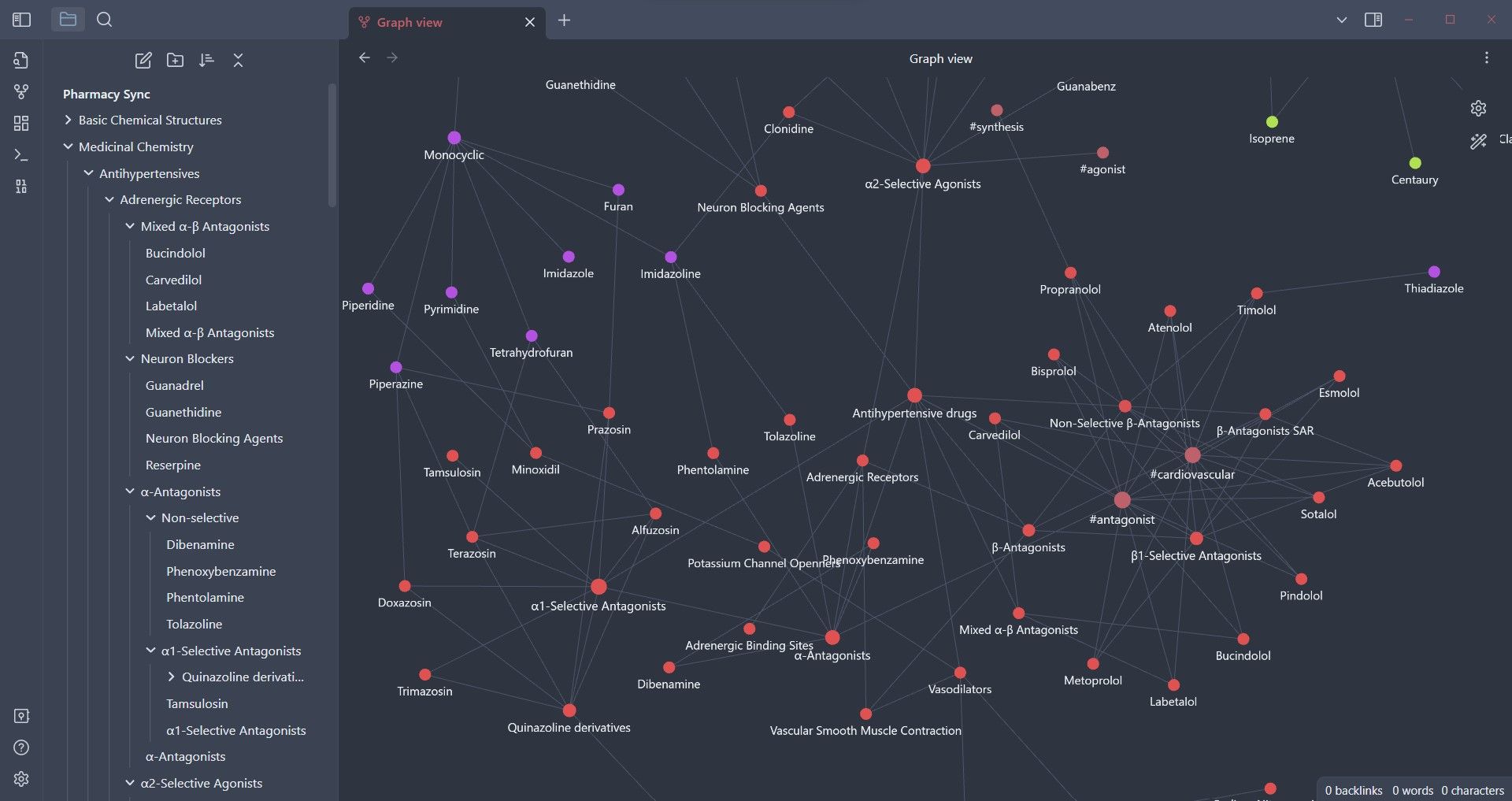Toggle the right sidebar layout

1373,19
